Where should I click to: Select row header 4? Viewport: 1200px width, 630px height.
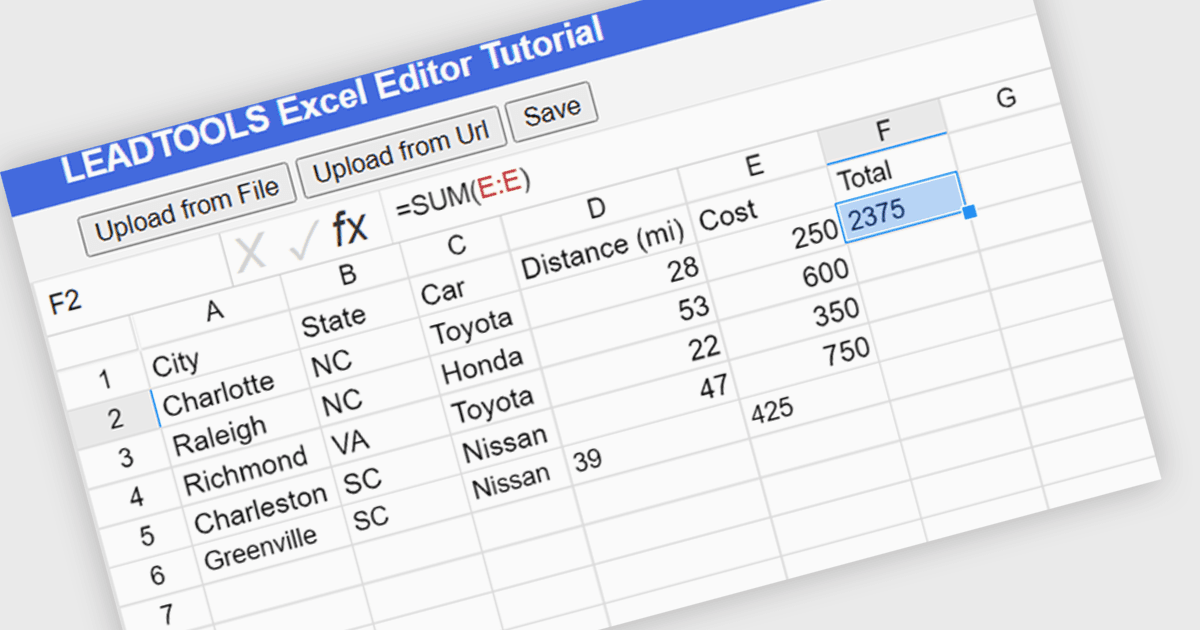click(136, 496)
